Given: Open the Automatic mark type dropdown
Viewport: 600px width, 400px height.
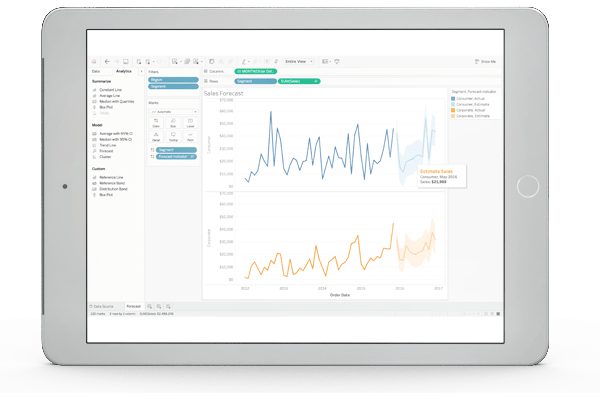Looking at the screenshot, I should (x=173, y=112).
